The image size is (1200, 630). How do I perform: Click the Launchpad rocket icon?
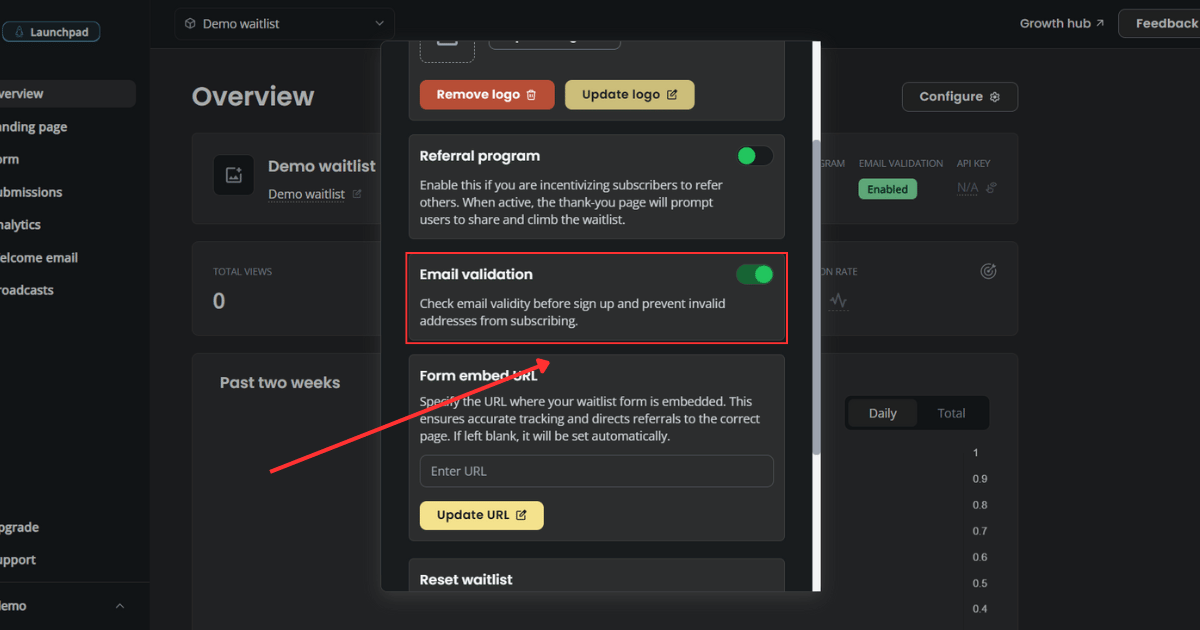tap(20, 31)
